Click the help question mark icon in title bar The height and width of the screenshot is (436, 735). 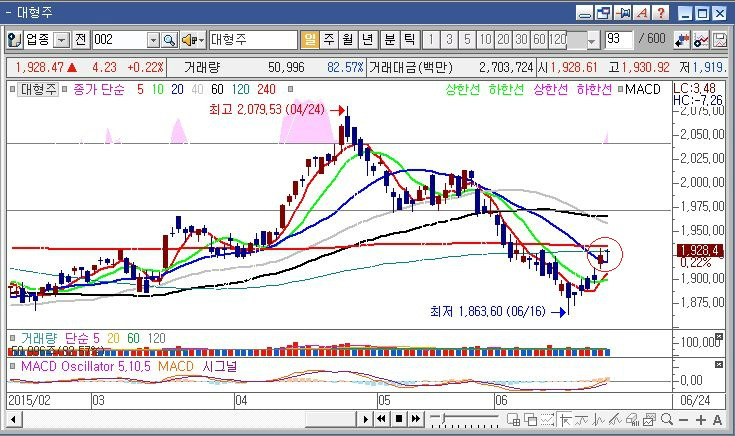point(661,13)
